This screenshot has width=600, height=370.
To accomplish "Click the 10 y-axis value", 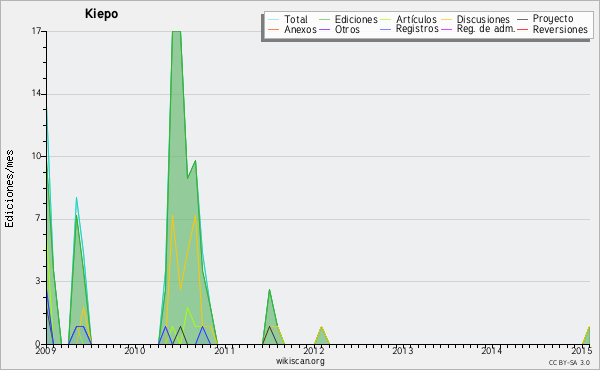I will pyautogui.click(x=36, y=156).
